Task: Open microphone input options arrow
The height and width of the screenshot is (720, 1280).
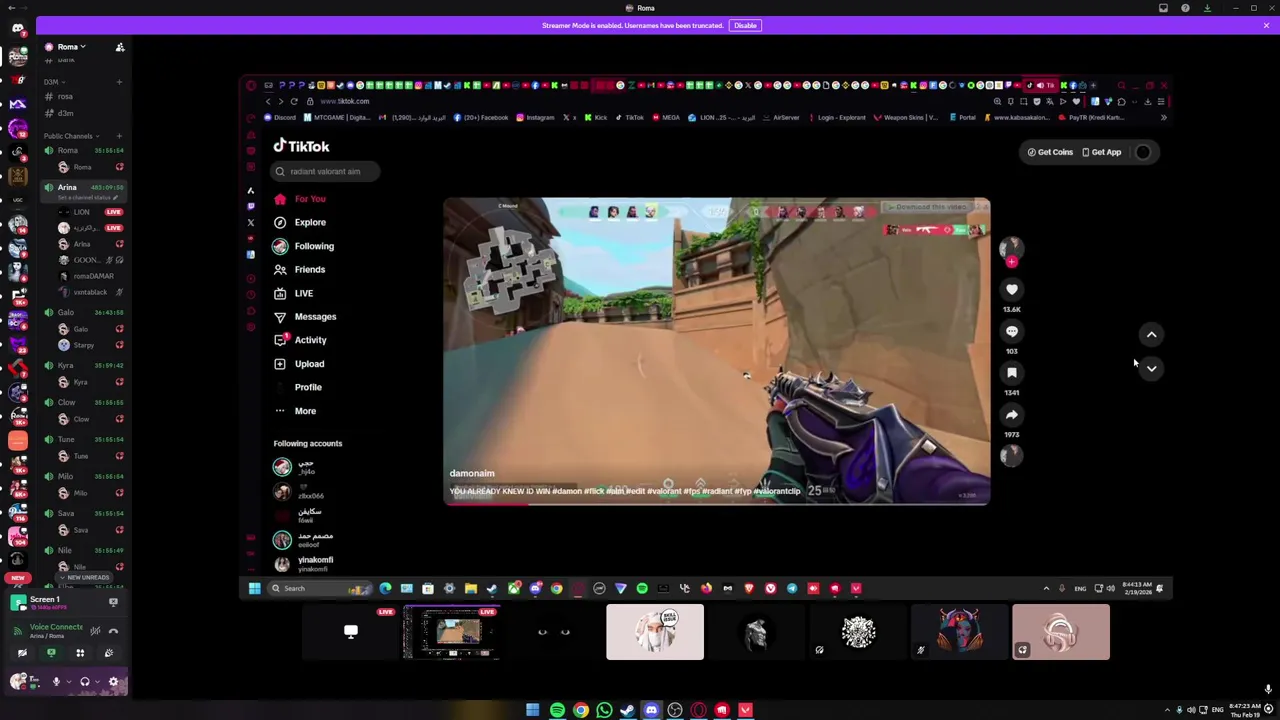Action: 69,682
